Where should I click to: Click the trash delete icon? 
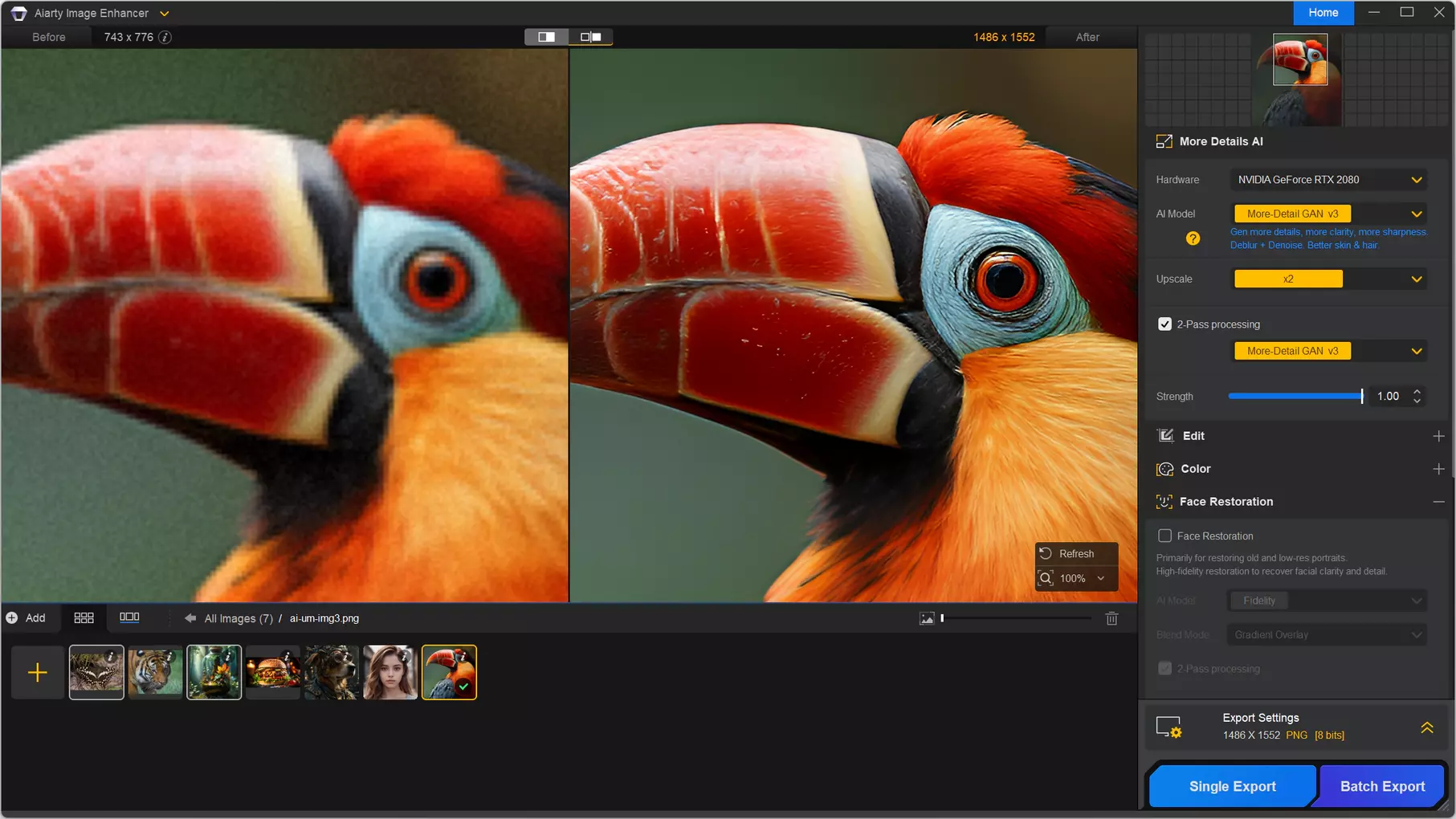coord(1111,618)
